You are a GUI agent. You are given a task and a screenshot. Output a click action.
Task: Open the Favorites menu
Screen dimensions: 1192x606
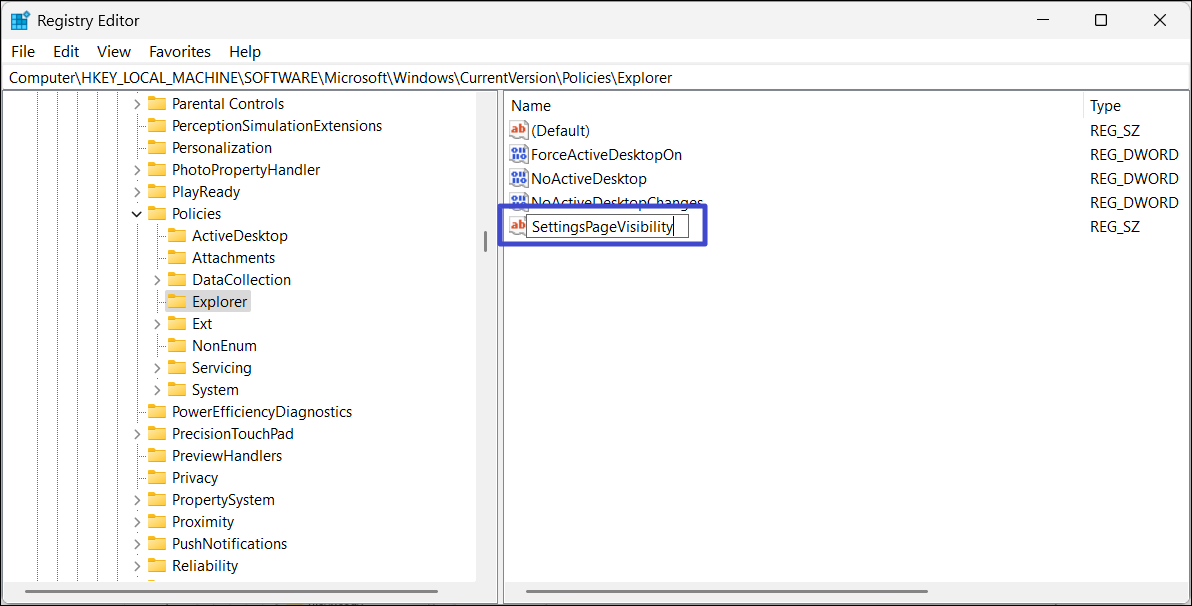coord(180,52)
